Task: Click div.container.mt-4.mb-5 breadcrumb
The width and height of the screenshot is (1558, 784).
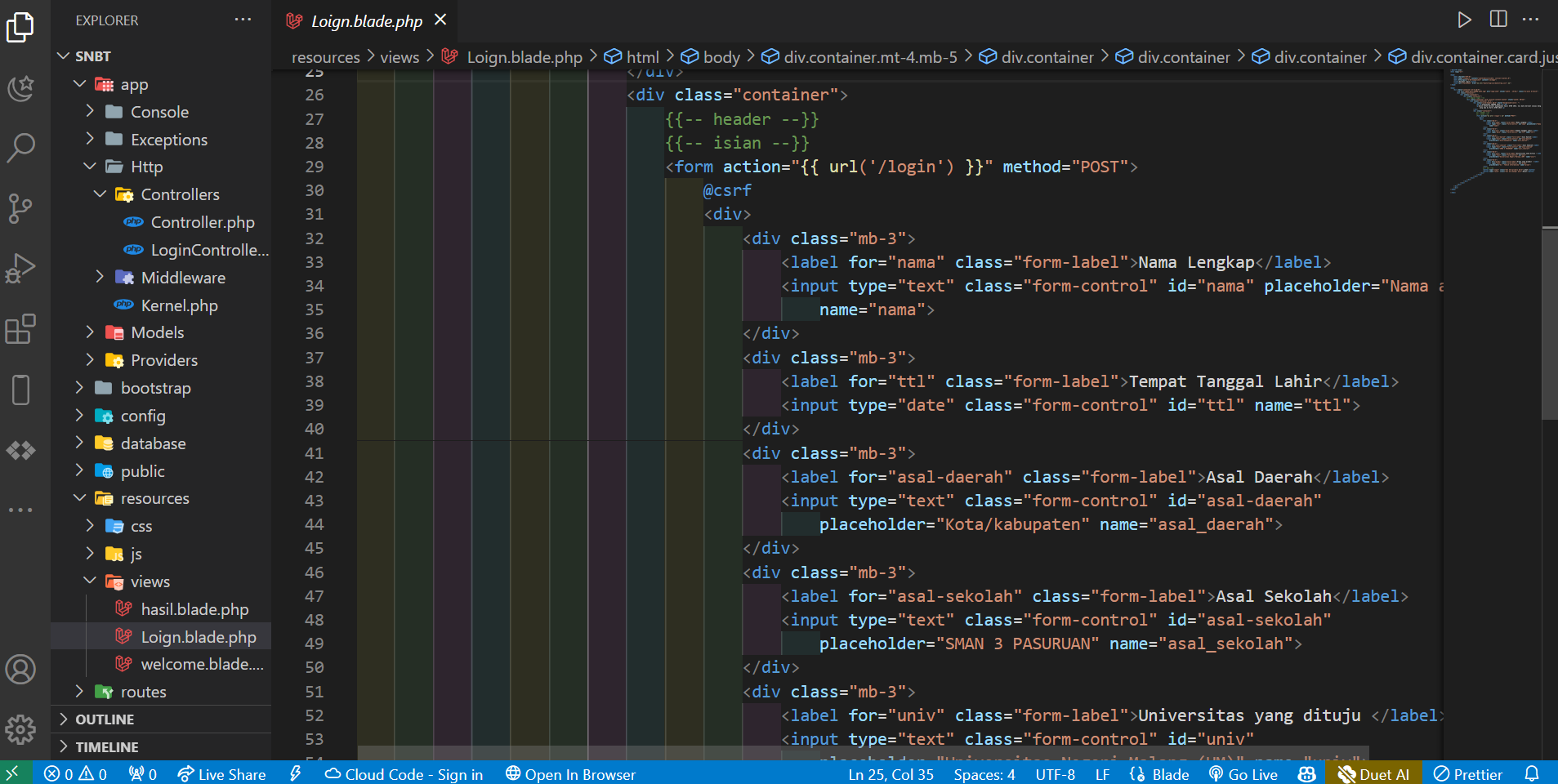Action: click(x=860, y=57)
